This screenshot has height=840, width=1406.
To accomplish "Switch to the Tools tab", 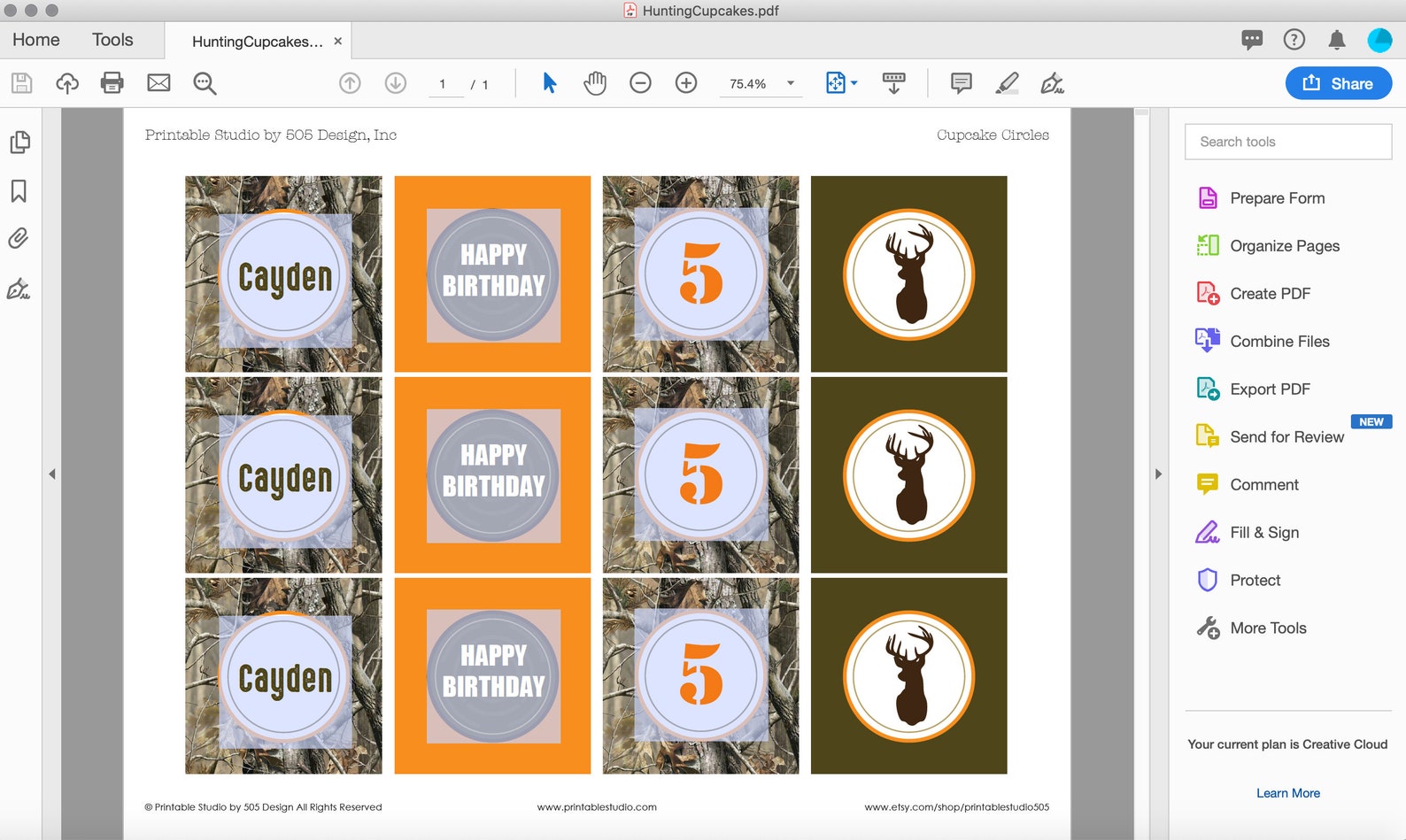I will pos(112,40).
